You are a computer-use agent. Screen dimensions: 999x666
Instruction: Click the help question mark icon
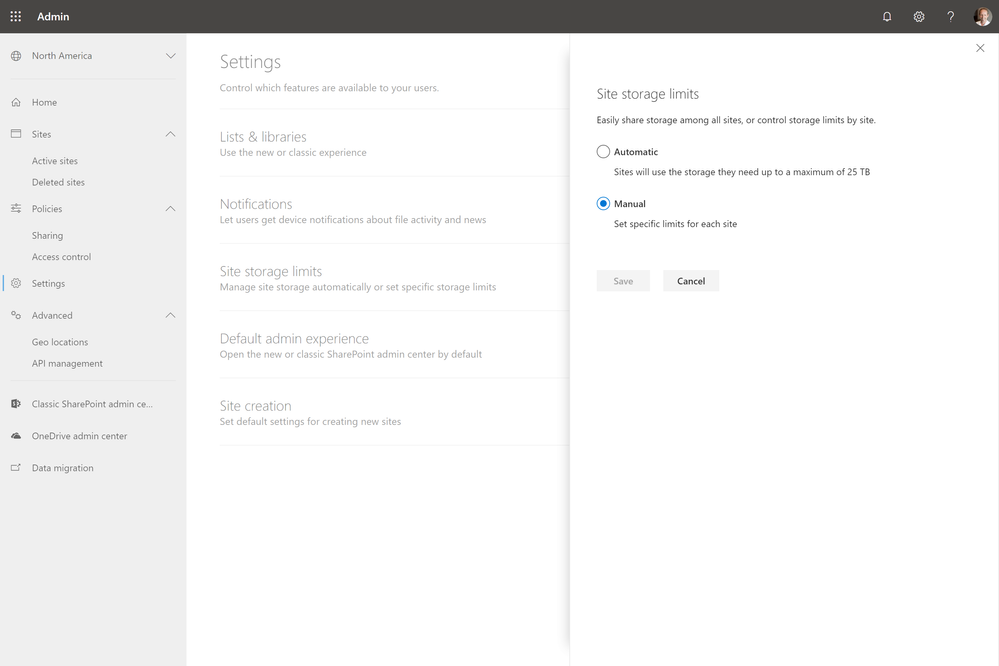click(x=951, y=16)
